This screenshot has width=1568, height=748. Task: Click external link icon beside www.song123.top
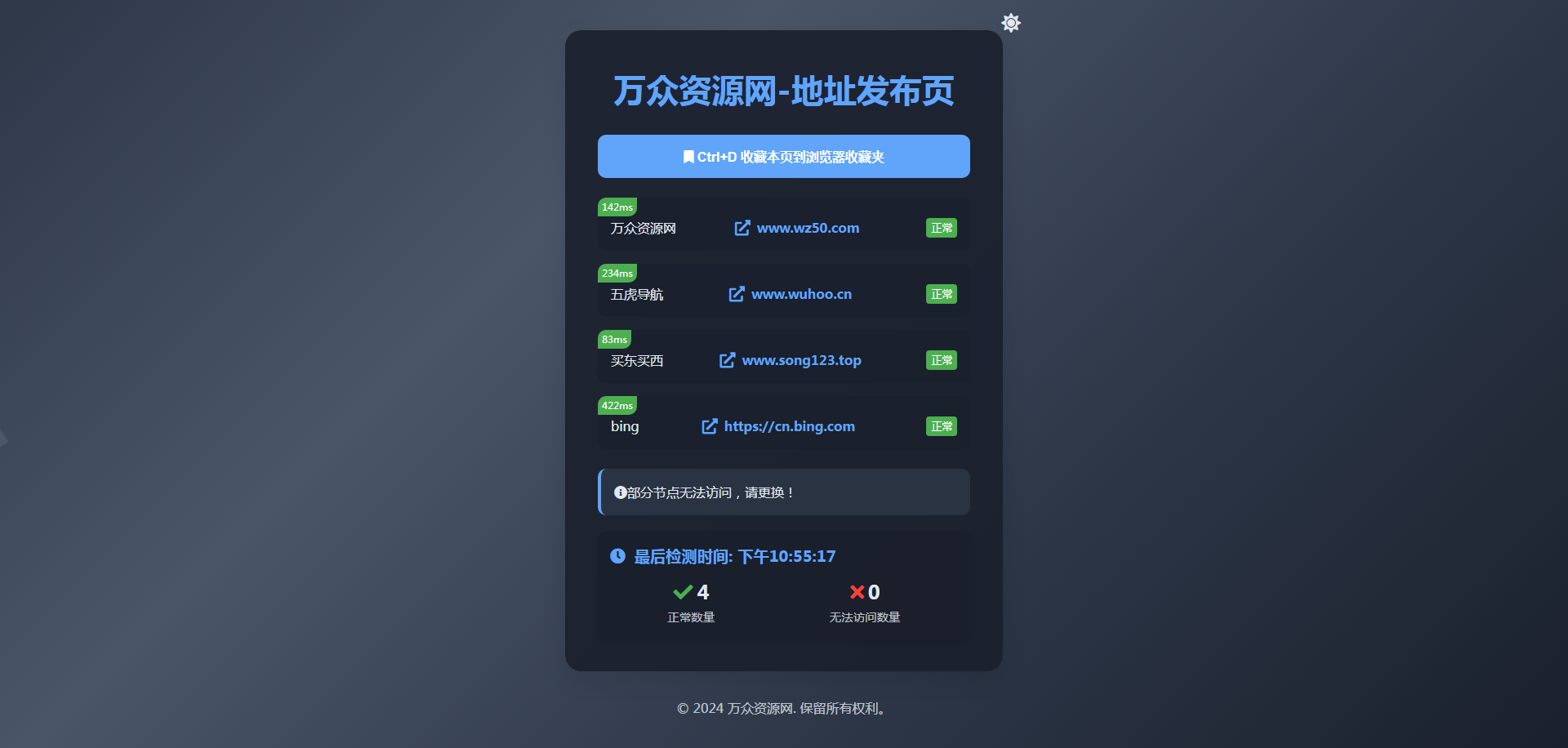pyautogui.click(x=727, y=360)
